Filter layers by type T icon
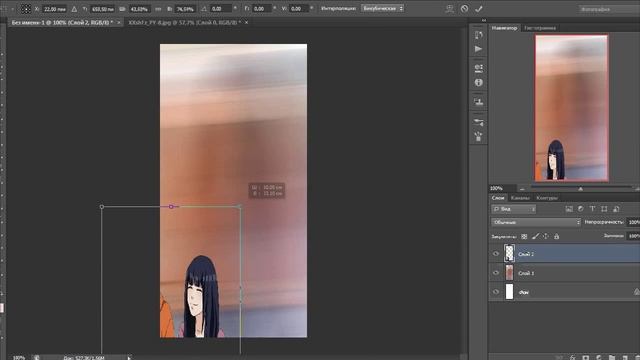The width and height of the screenshot is (640, 360). [x=592, y=209]
